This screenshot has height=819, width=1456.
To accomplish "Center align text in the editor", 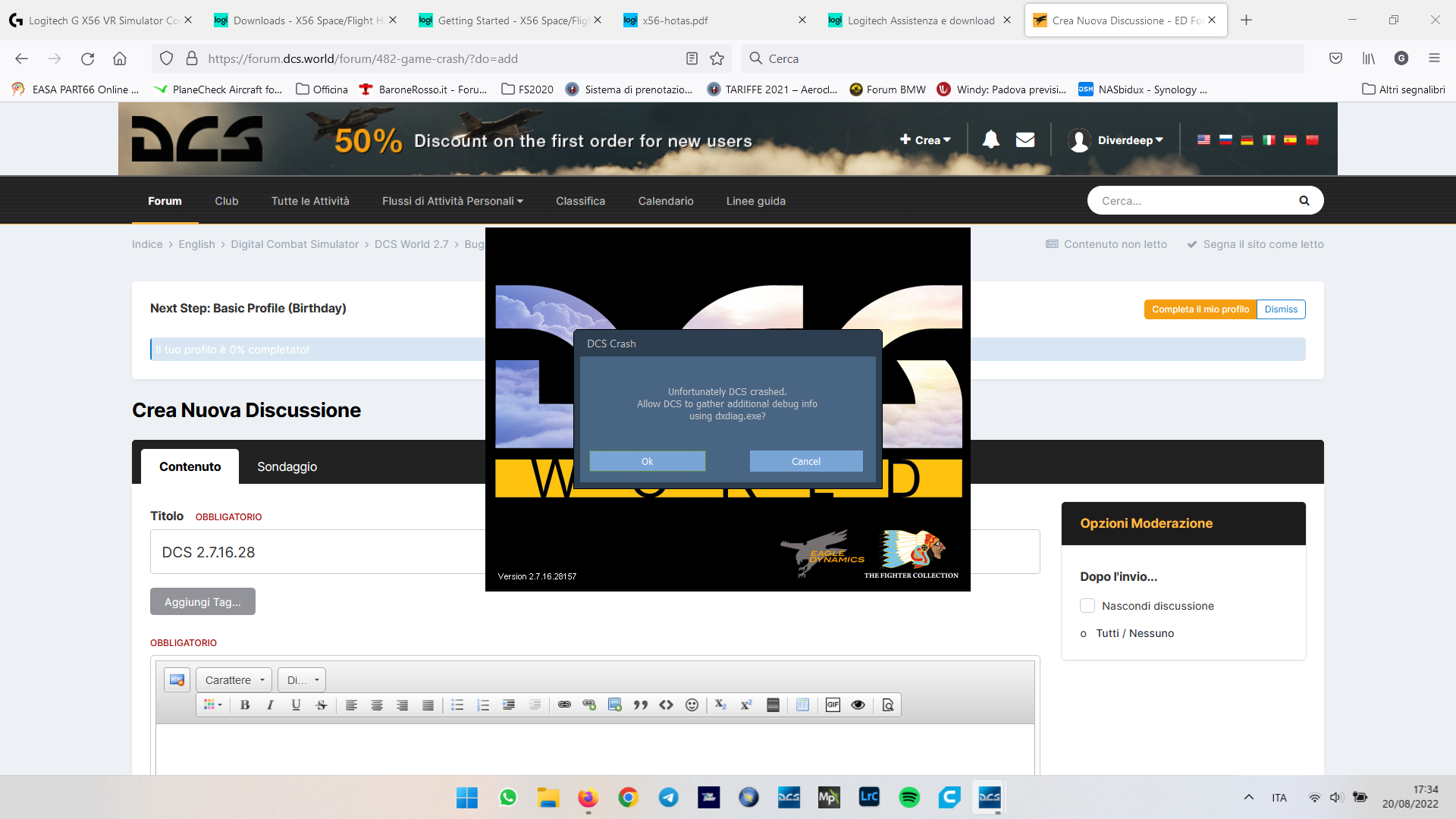I will 377,705.
